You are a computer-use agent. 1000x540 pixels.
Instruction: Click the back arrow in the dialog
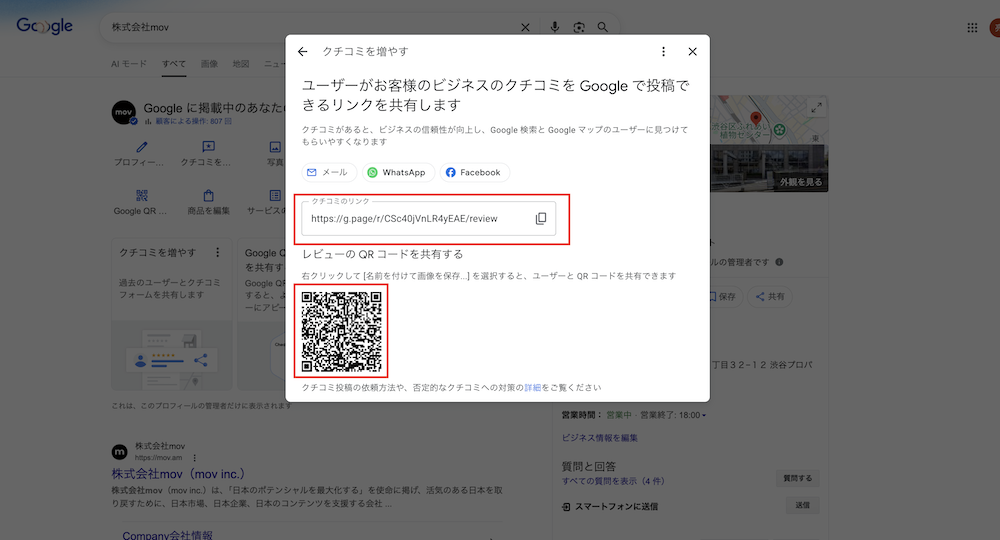click(303, 52)
